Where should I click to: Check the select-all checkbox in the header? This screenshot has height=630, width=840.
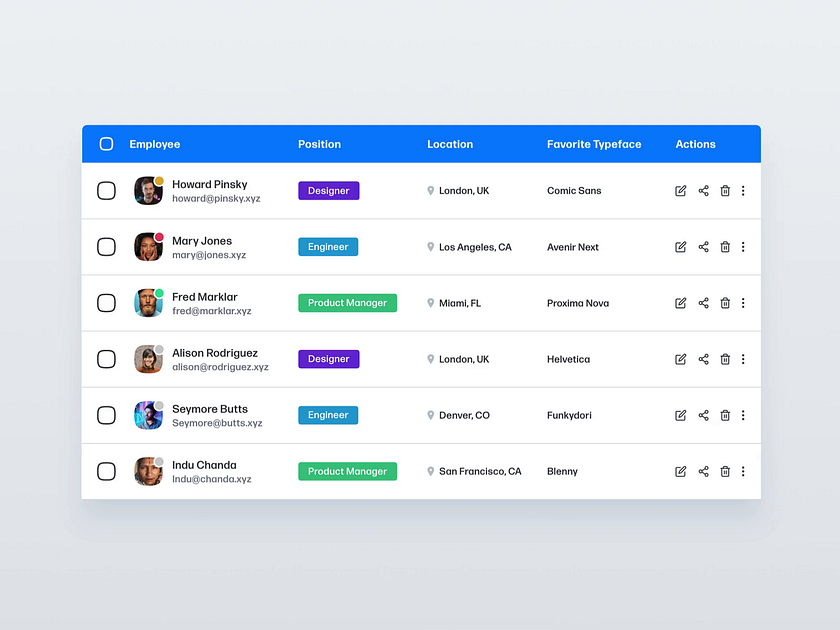point(106,143)
